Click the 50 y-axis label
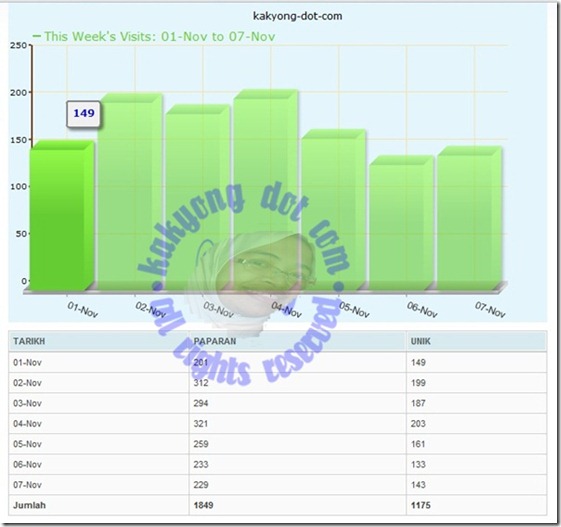 [21, 234]
